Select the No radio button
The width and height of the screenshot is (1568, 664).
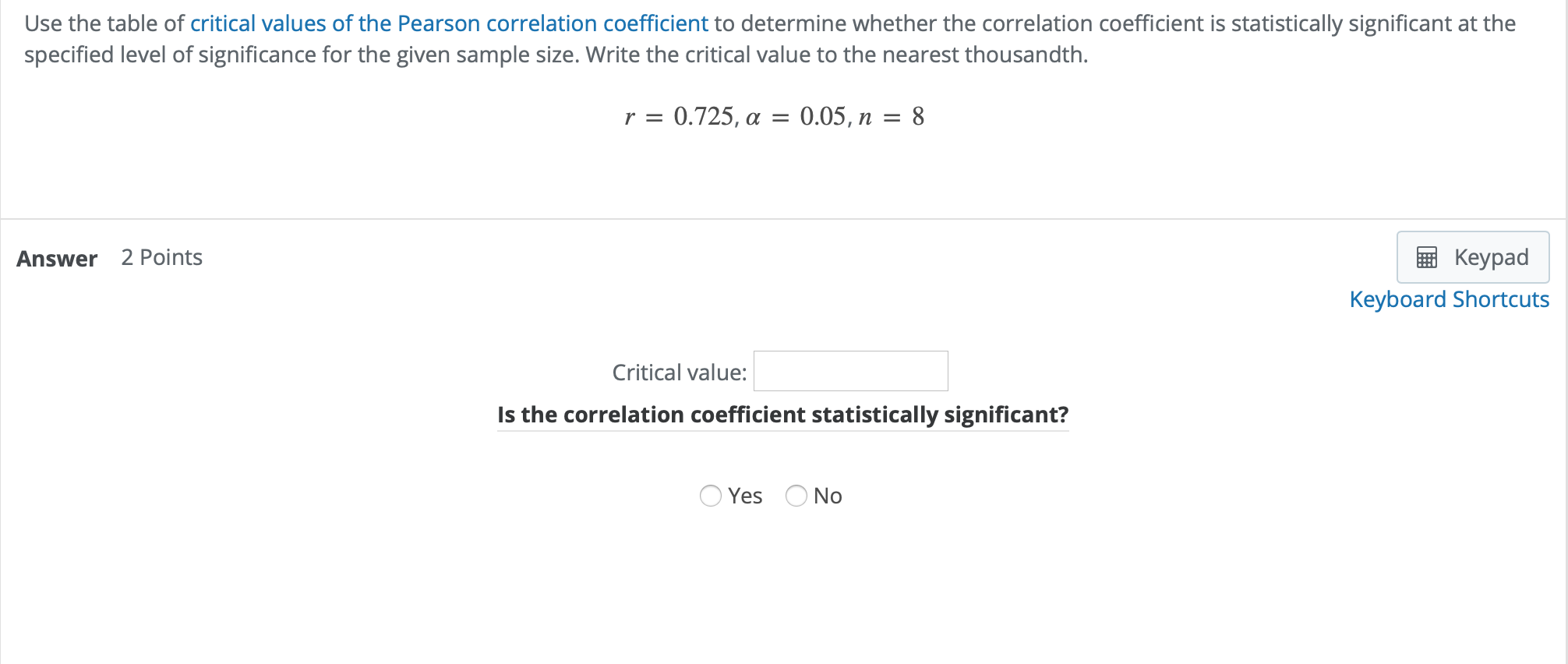(x=796, y=496)
